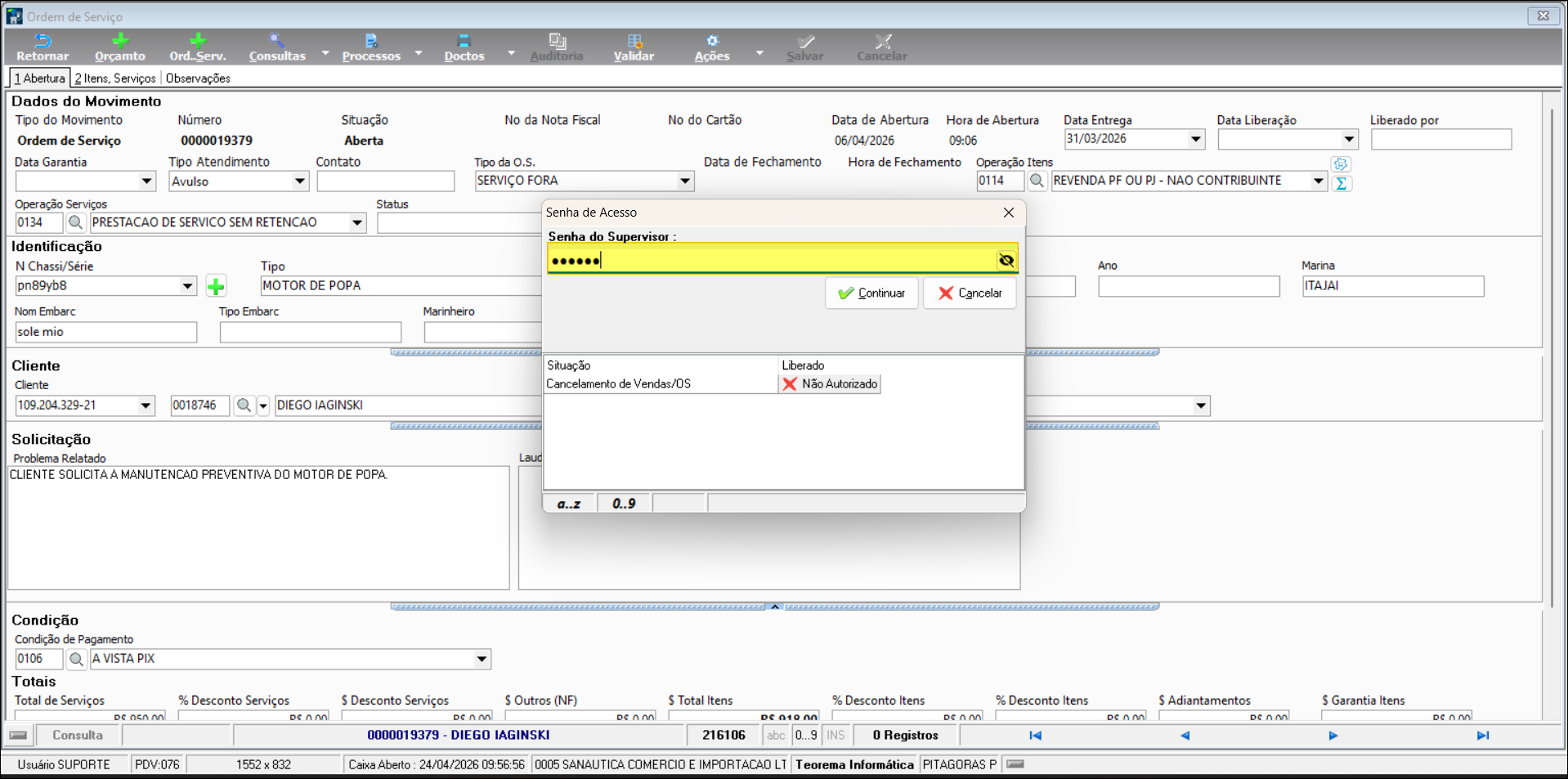Open the Tipo da O.S. SERVIÇO FORA dropdown
Viewport: 1568px width, 779px height.
(x=685, y=181)
